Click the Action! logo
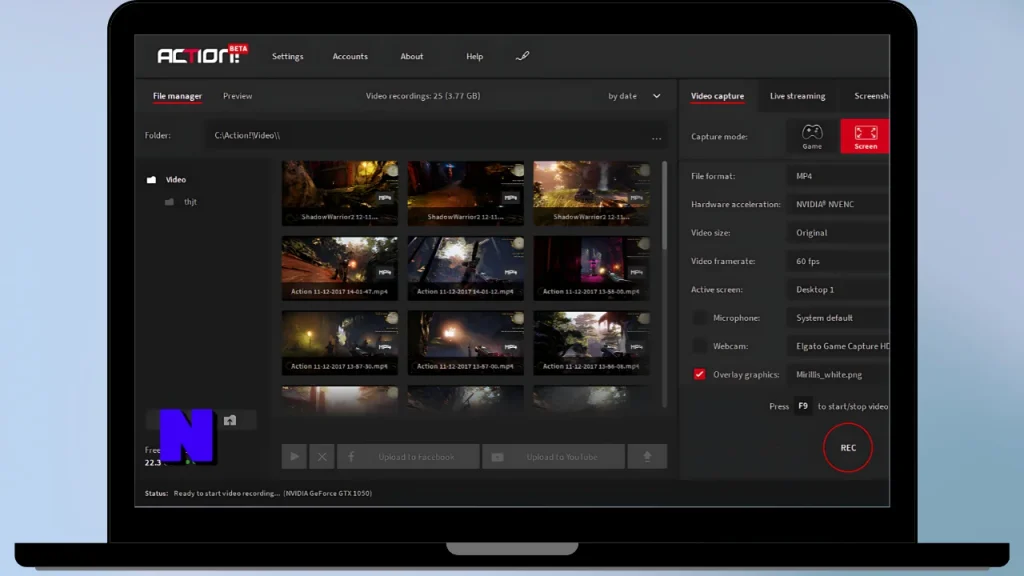 202,55
